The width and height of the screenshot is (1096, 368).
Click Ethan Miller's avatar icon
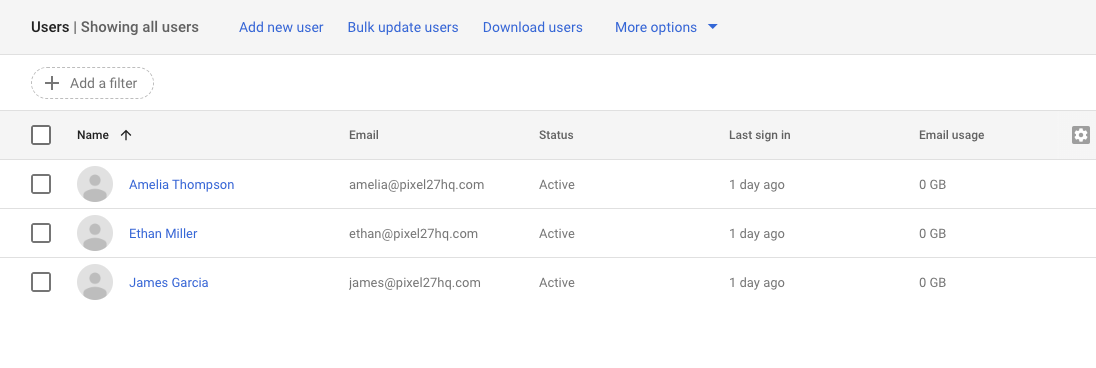click(95, 233)
